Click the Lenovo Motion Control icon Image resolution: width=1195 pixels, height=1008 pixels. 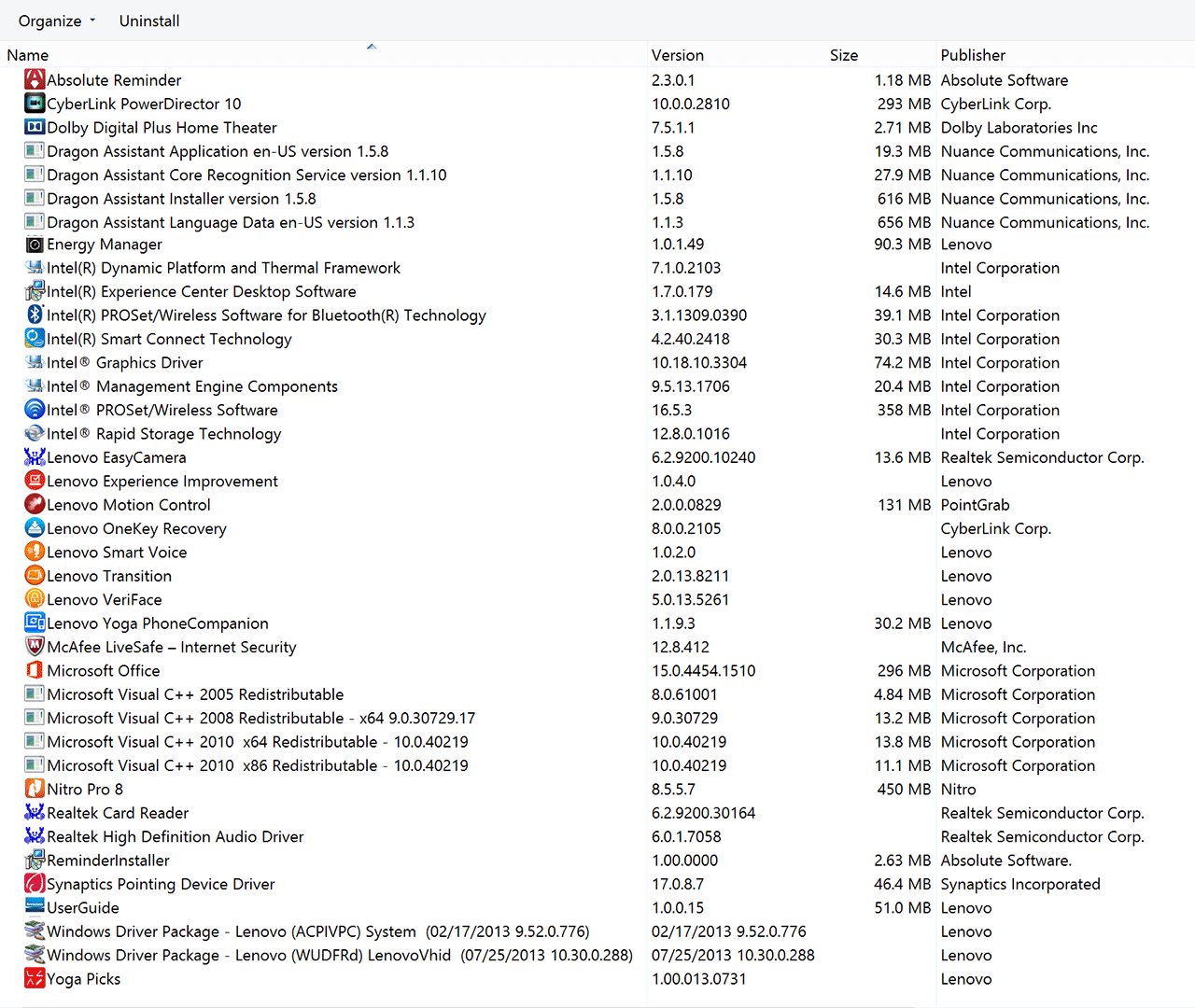(x=35, y=504)
